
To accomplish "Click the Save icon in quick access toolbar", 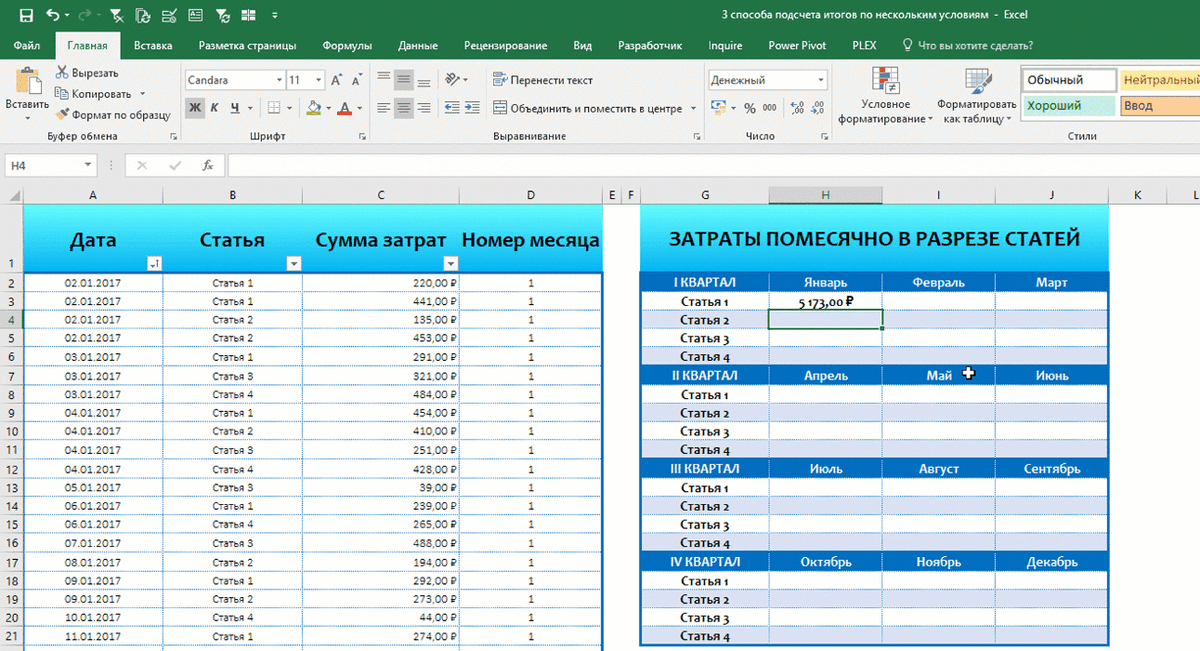I will [x=26, y=15].
